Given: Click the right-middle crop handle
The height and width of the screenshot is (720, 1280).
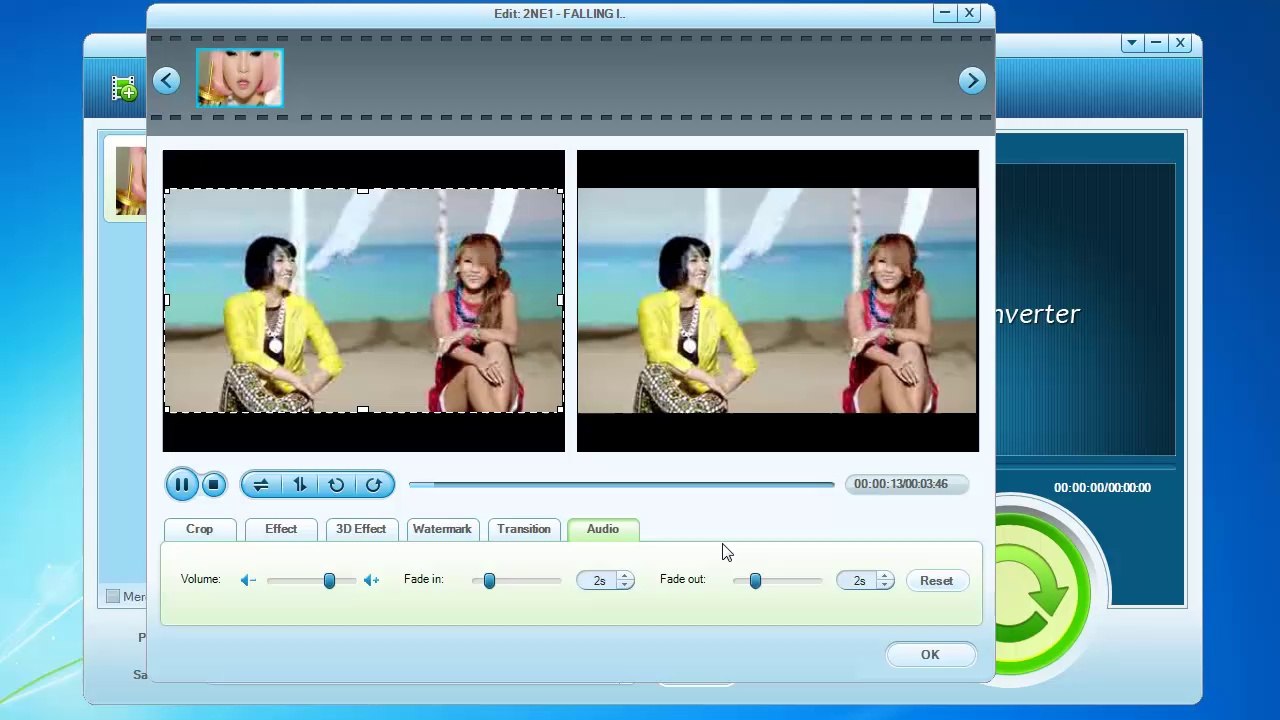Looking at the screenshot, I should click(x=561, y=300).
